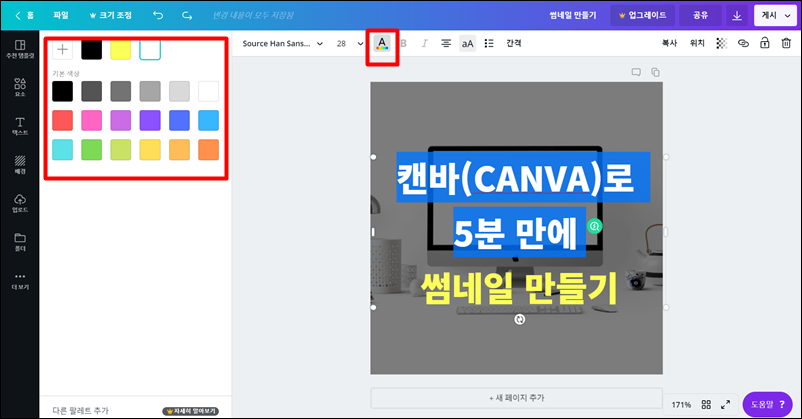The image size is (802, 419).
Task: Select the turquoise default color swatch
Action: click(x=62, y=150)
